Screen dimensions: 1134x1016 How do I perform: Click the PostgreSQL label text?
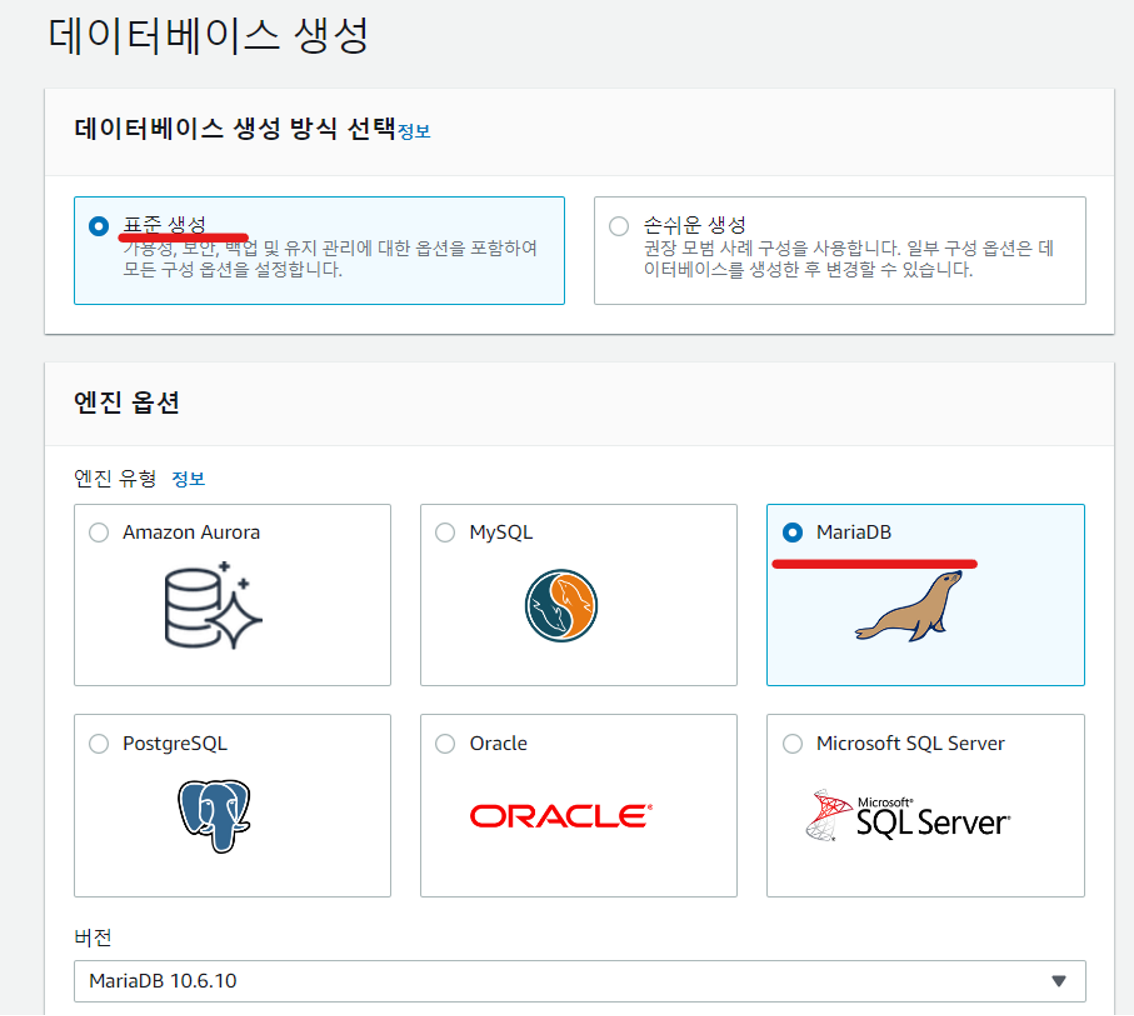coord(175,743)
